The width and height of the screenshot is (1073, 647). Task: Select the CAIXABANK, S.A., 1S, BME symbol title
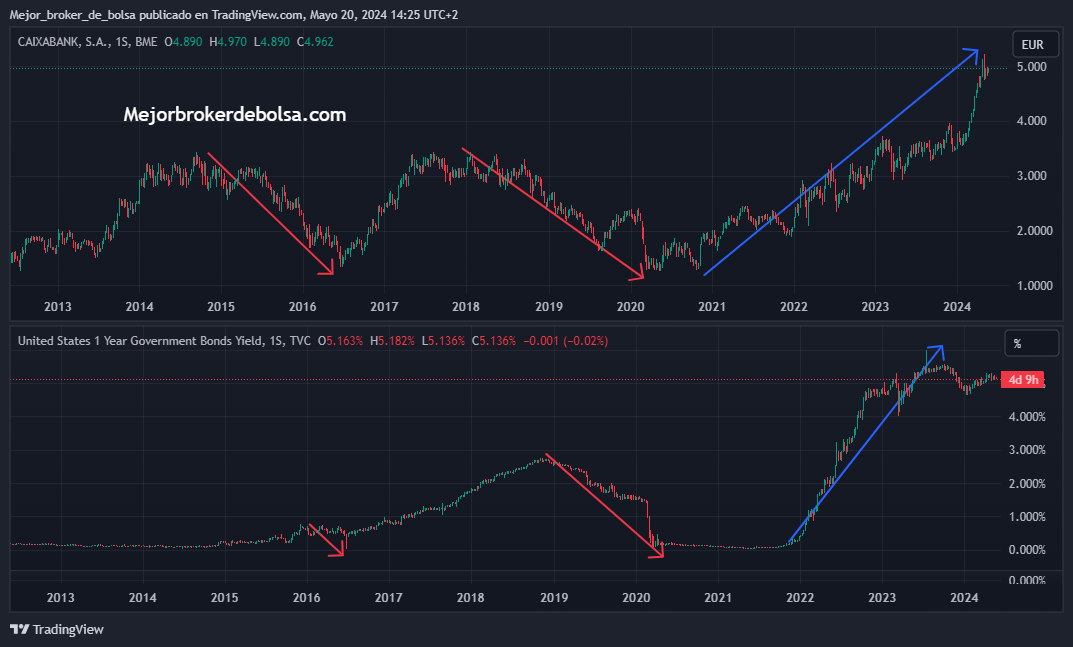(88, 42)
